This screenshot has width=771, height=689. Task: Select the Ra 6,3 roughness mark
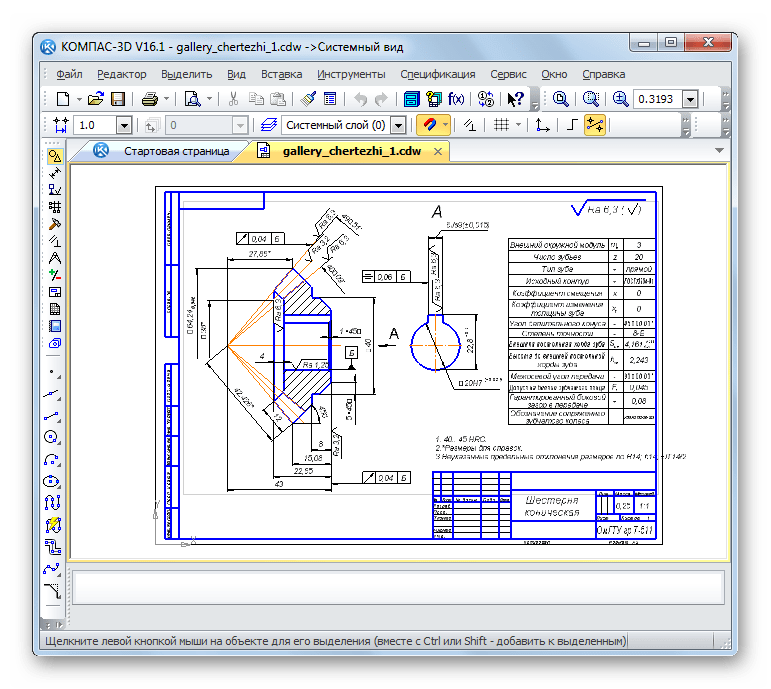point(607,209)
